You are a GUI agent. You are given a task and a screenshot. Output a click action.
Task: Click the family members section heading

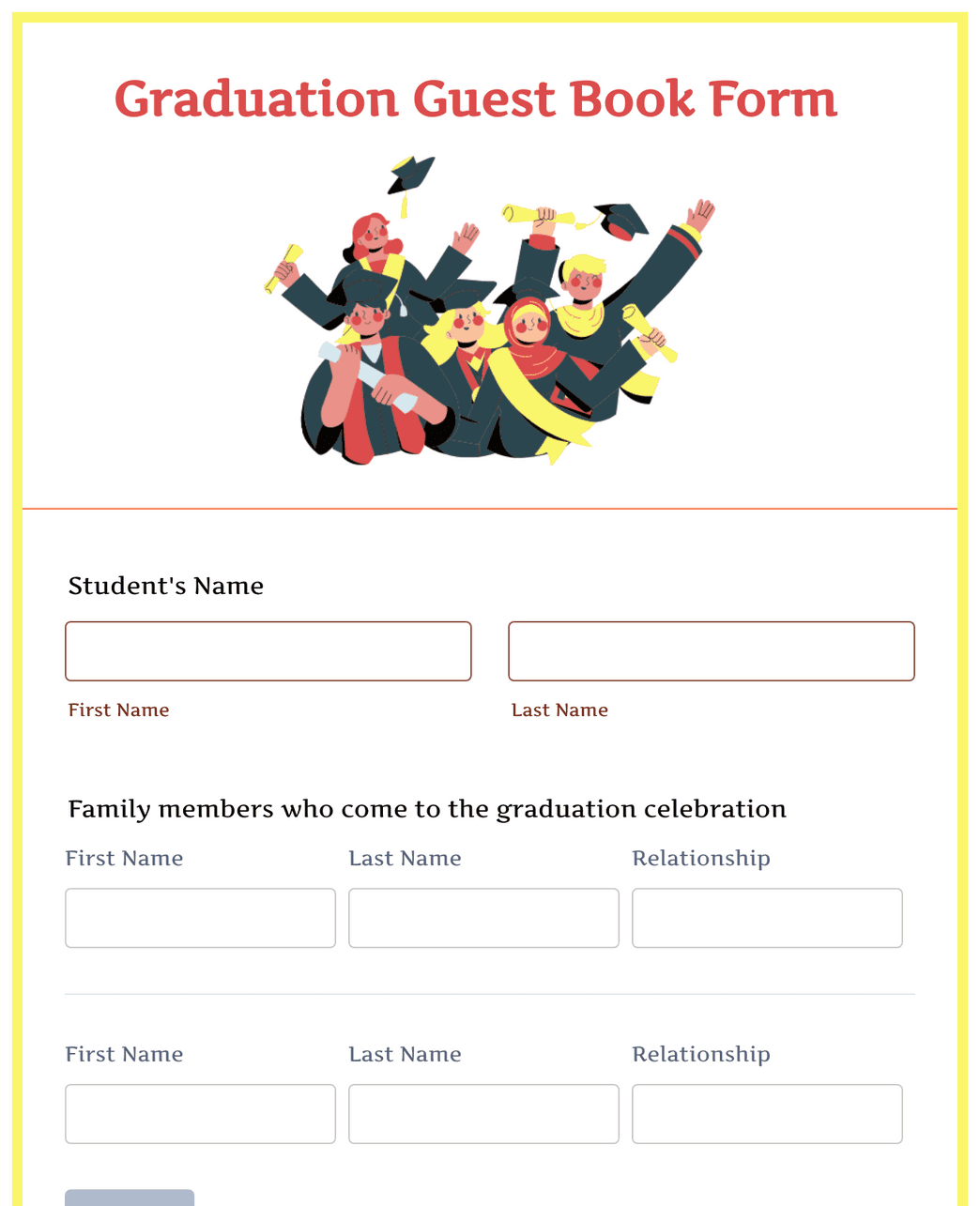[x=425, y=808]
